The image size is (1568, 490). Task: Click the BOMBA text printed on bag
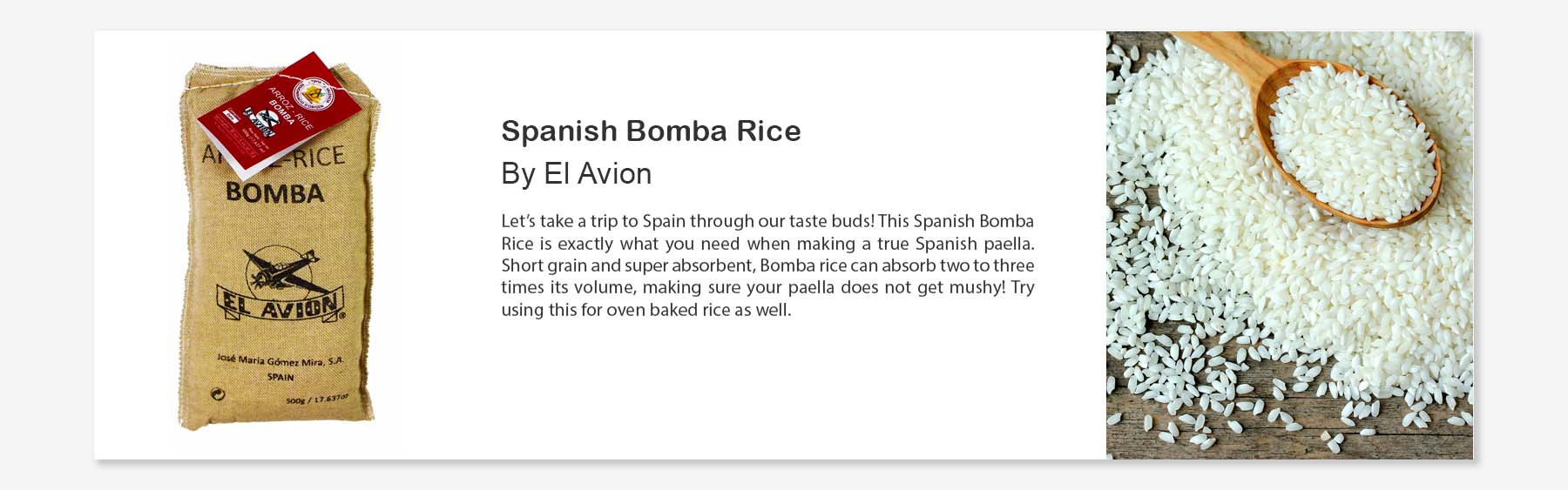pos(274,192)
